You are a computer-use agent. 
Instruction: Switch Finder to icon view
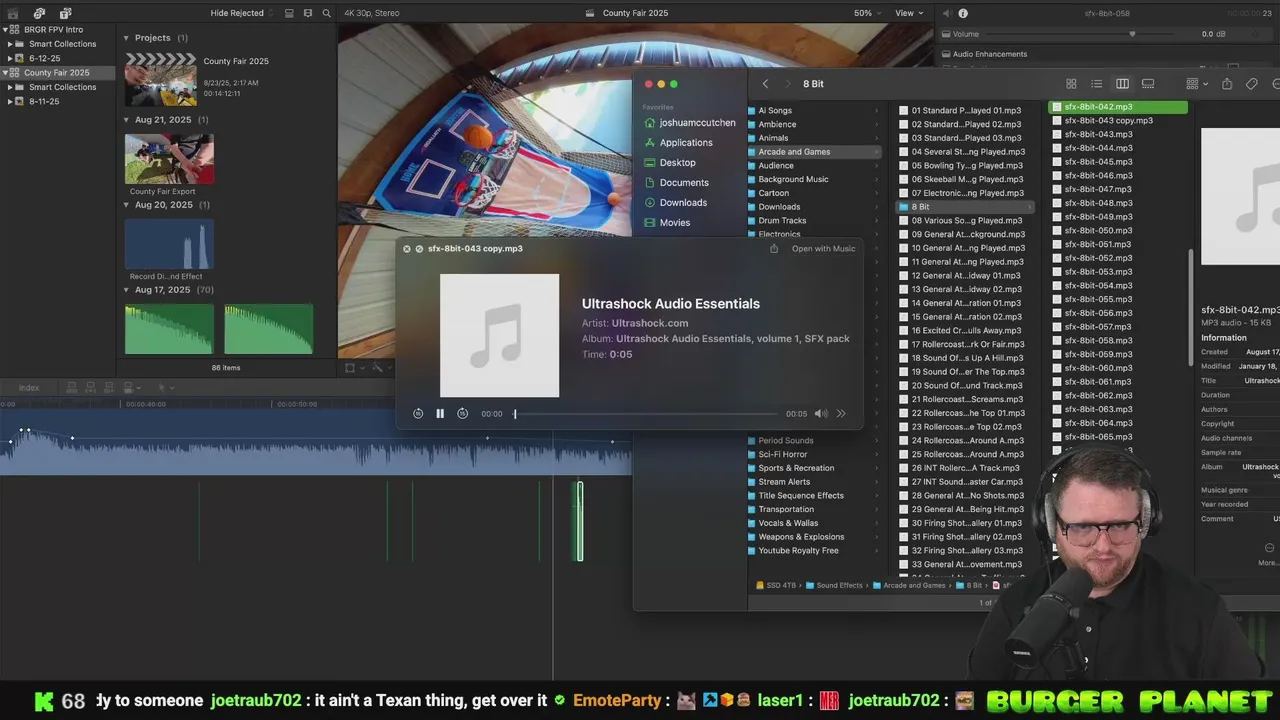pyautogui.click(x=1071, y=84)
